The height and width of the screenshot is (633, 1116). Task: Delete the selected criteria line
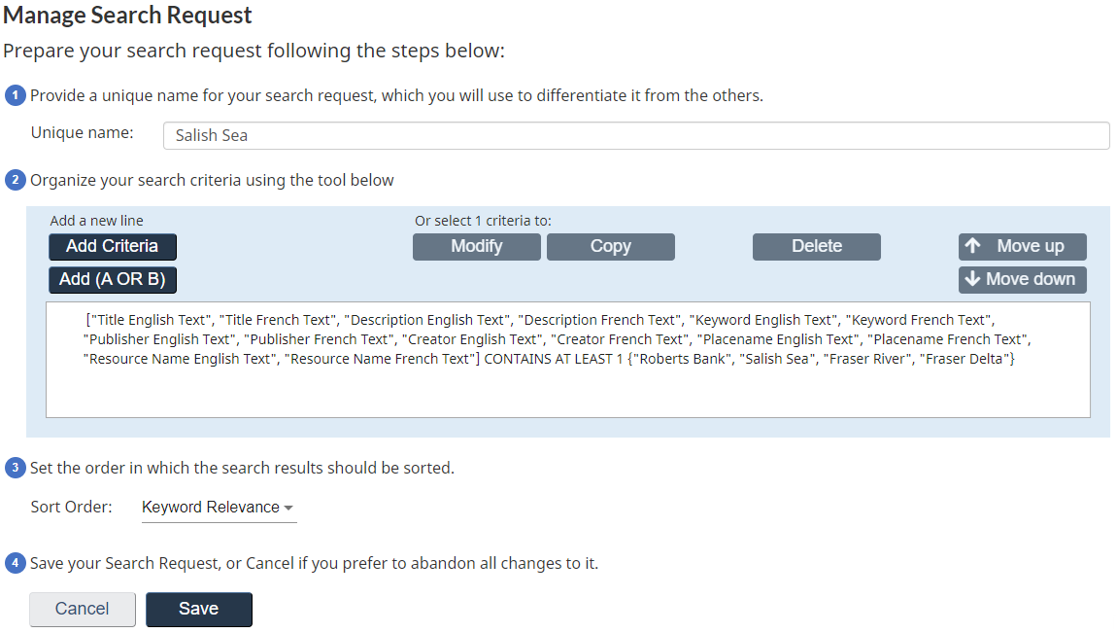pos(816,246)
